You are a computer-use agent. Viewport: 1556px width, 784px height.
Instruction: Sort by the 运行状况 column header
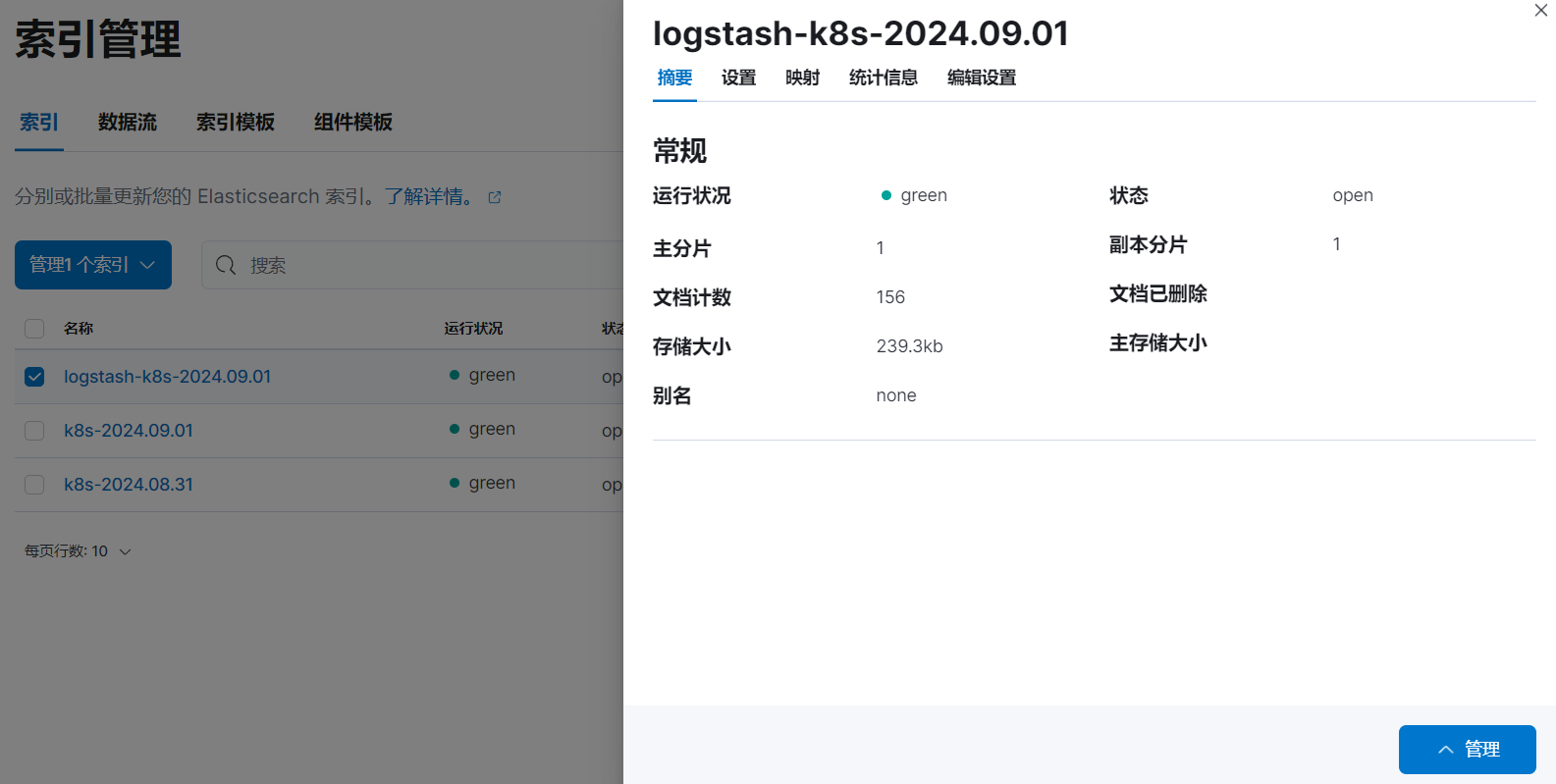pyautogui.click(x=473, y=329)
